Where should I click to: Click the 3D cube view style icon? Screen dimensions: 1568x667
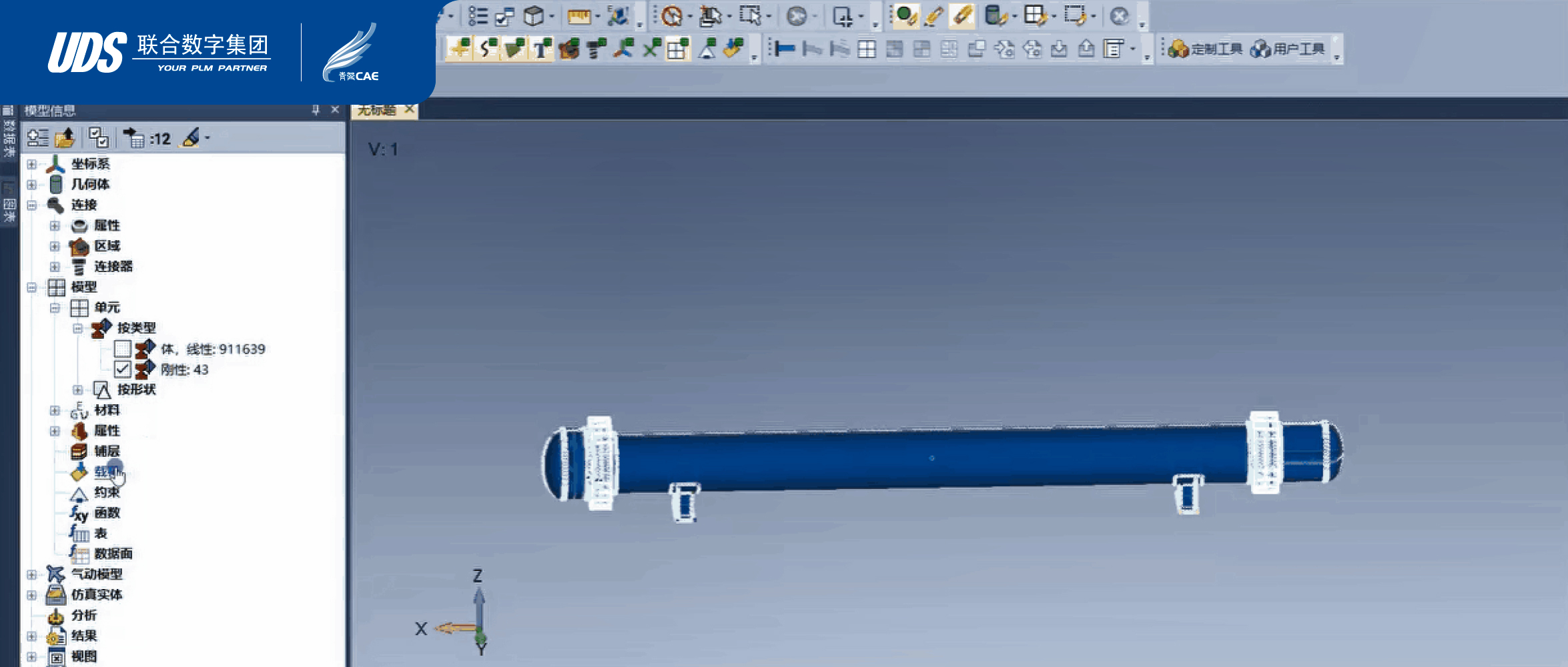(533, 16)
